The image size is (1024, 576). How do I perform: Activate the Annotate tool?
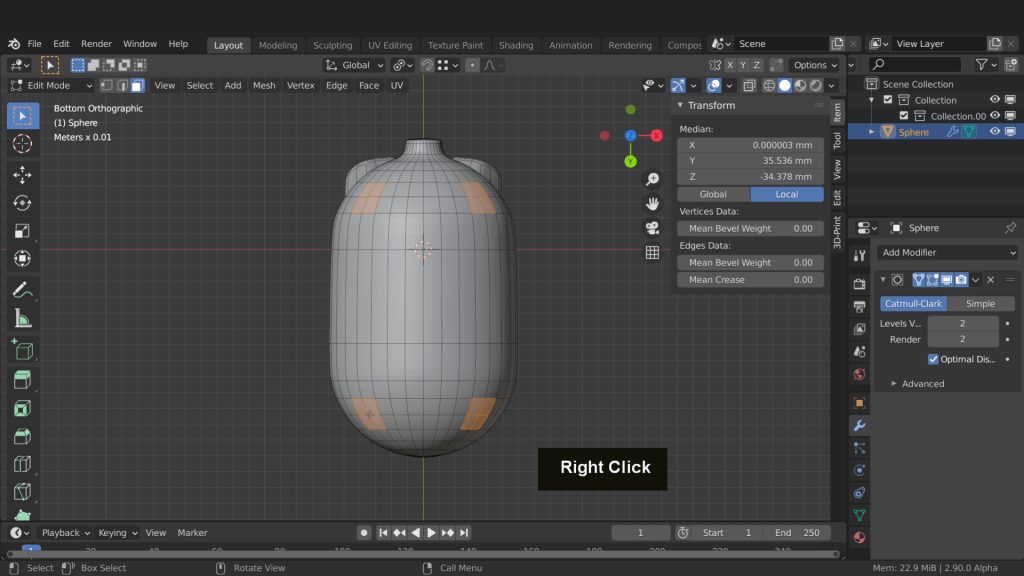click(x=22, y=290)
